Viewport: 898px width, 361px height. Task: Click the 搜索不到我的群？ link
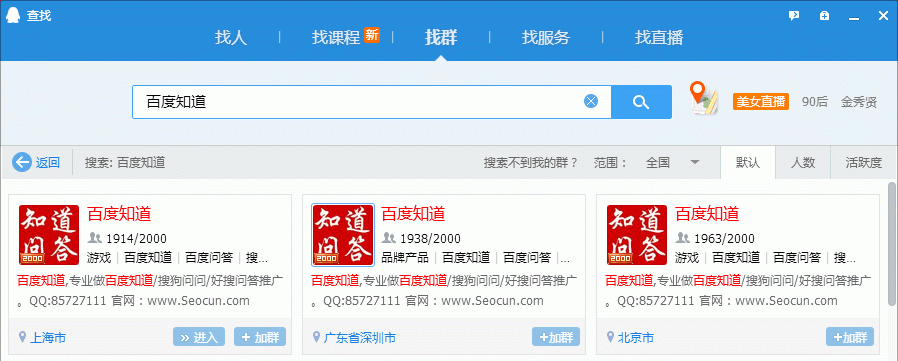pyautogui.click(x=531, y=163)
